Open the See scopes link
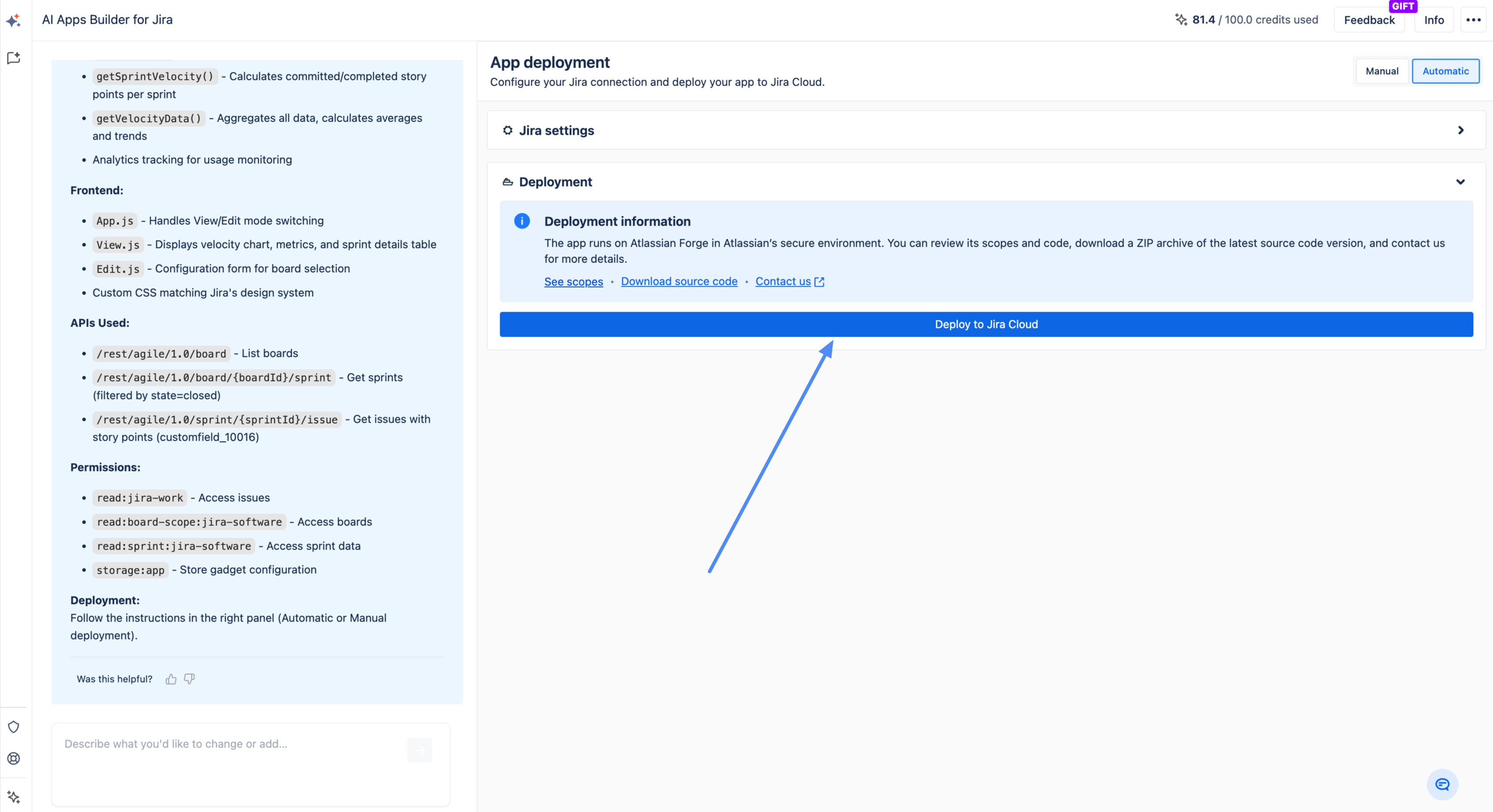1493x812 pixels. [x=573, y=281]
